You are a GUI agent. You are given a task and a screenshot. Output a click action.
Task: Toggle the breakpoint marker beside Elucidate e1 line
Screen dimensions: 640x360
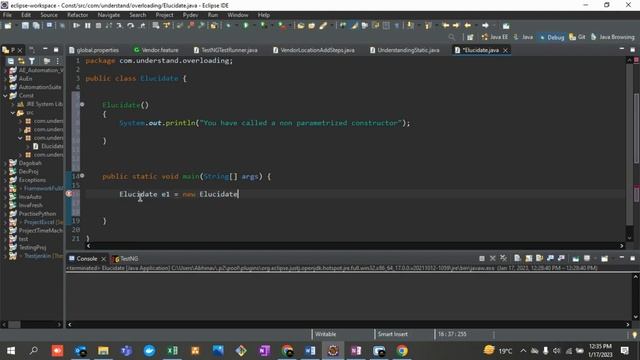point(69,194)
